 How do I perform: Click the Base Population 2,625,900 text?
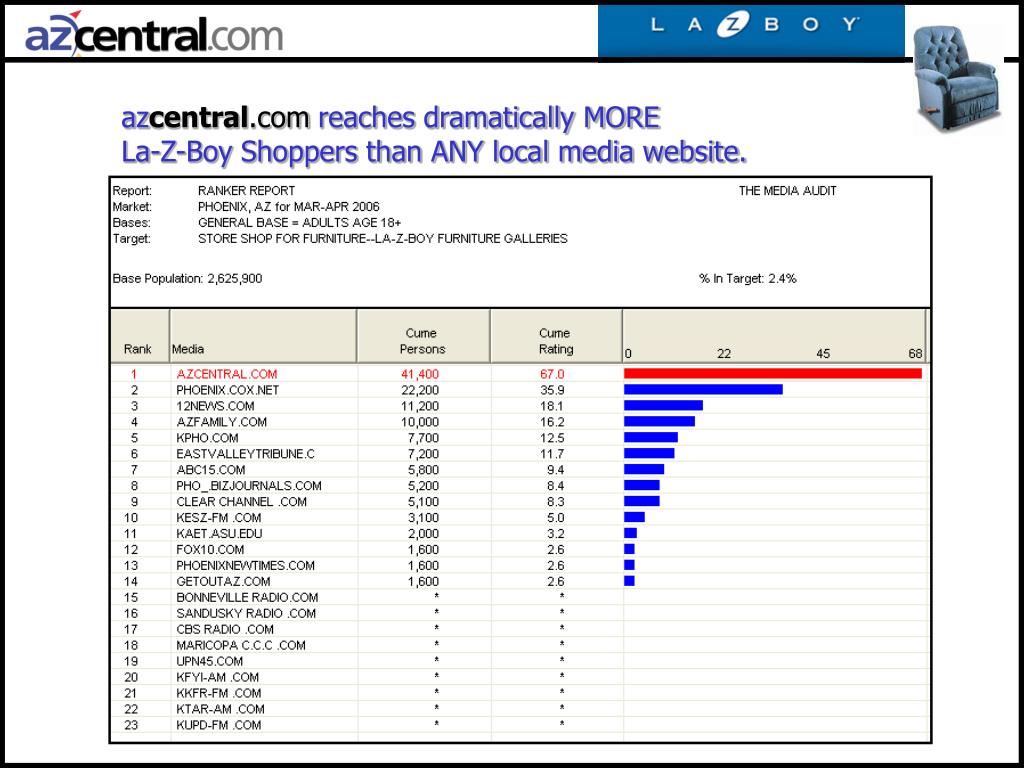[x=187, y=279]
